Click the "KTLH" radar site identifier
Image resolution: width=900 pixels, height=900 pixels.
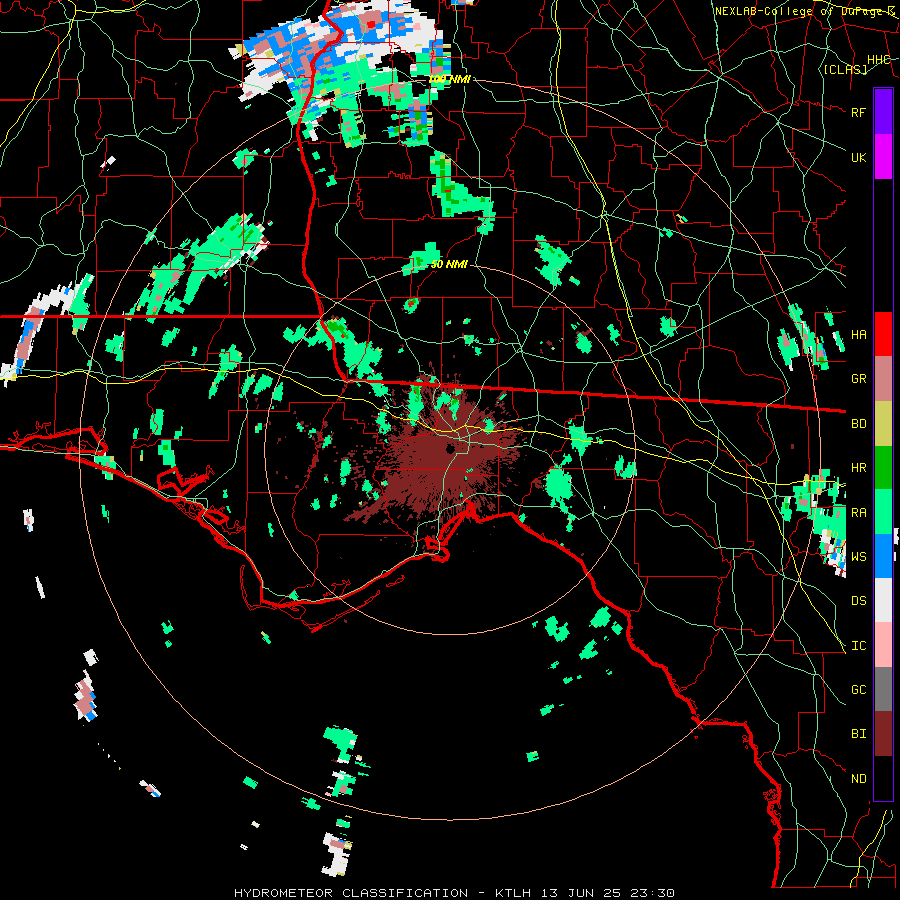[x=513, y=893]
